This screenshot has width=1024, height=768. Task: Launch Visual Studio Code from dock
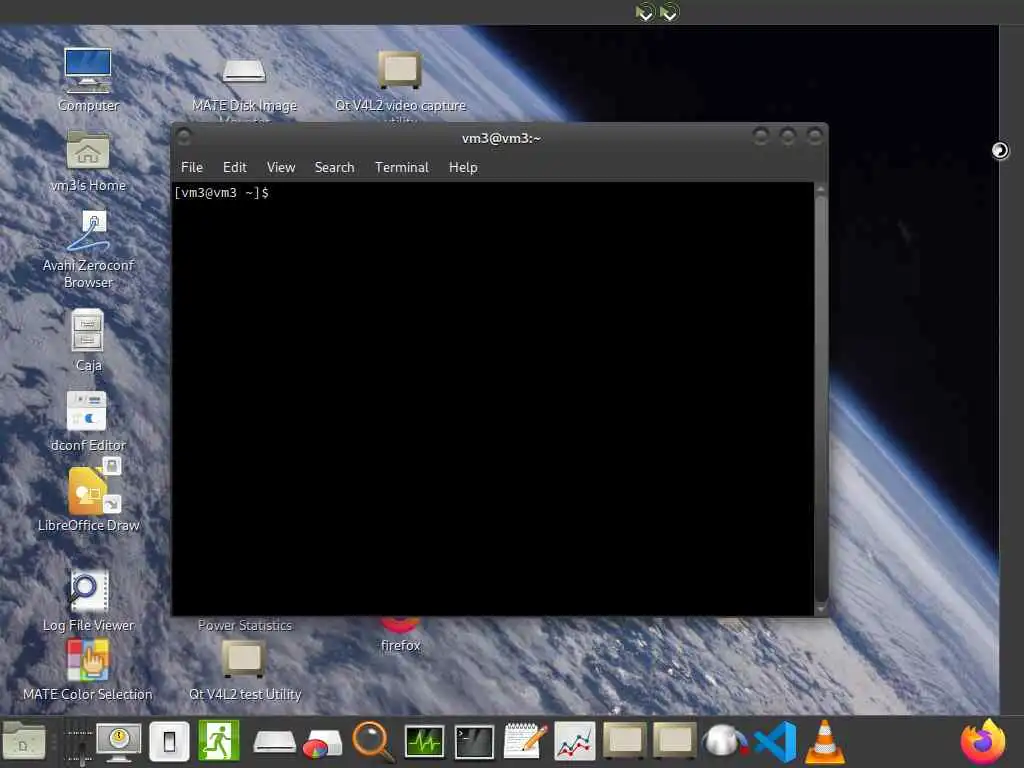(x=775, y=743)
